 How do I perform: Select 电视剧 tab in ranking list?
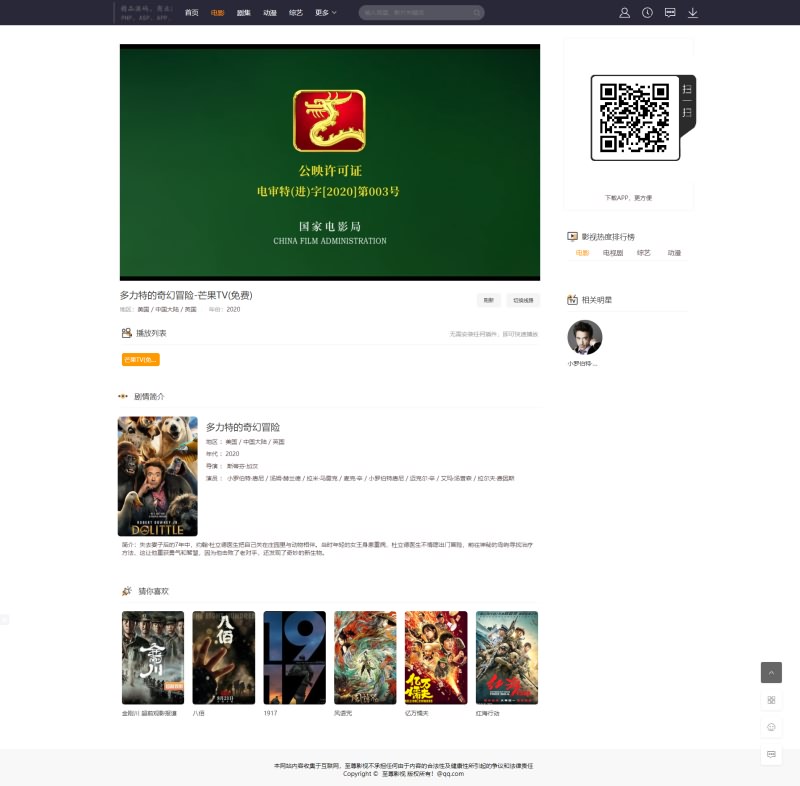(613, 253)
